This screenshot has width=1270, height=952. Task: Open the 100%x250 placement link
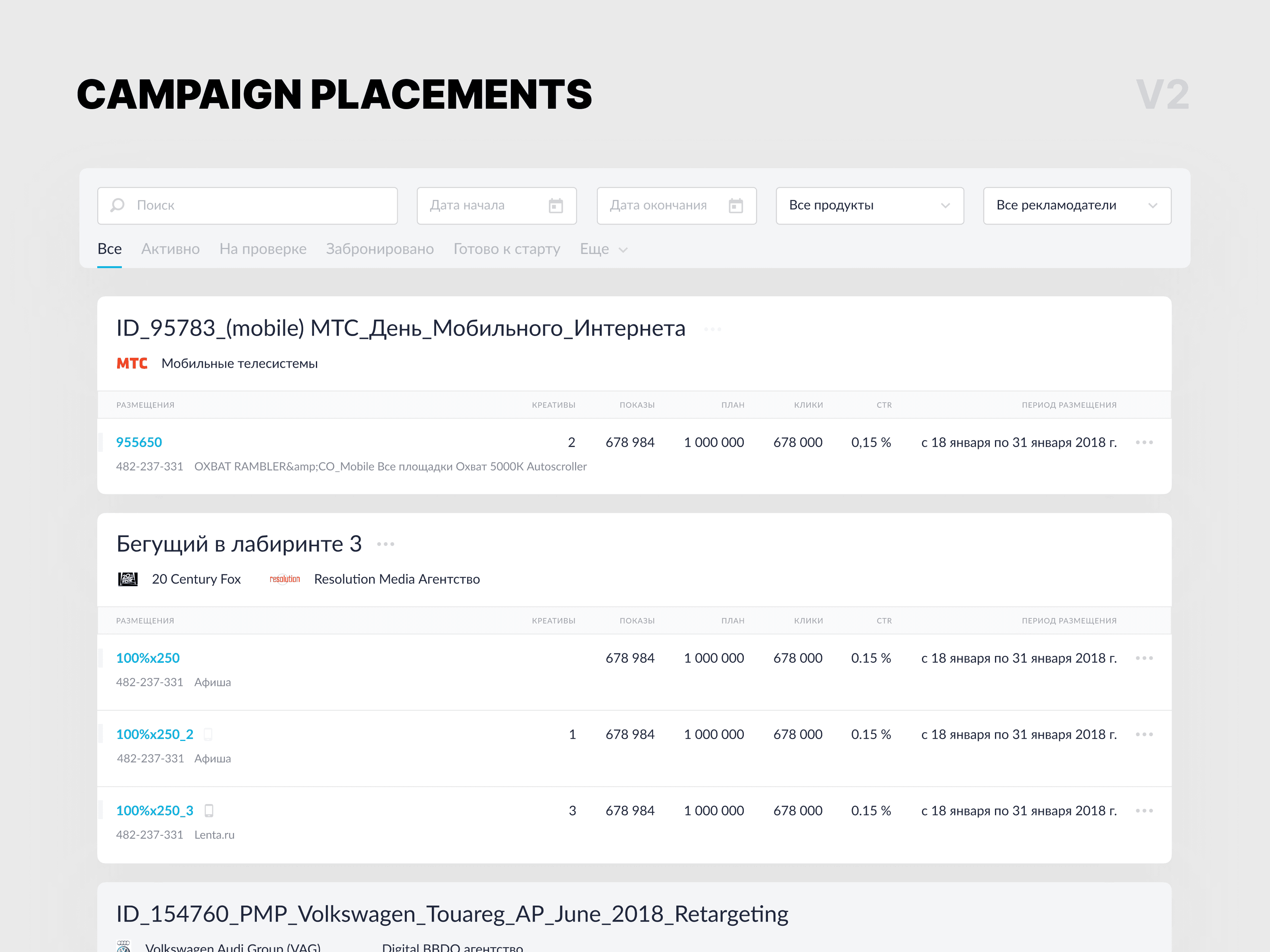point(148,658)
